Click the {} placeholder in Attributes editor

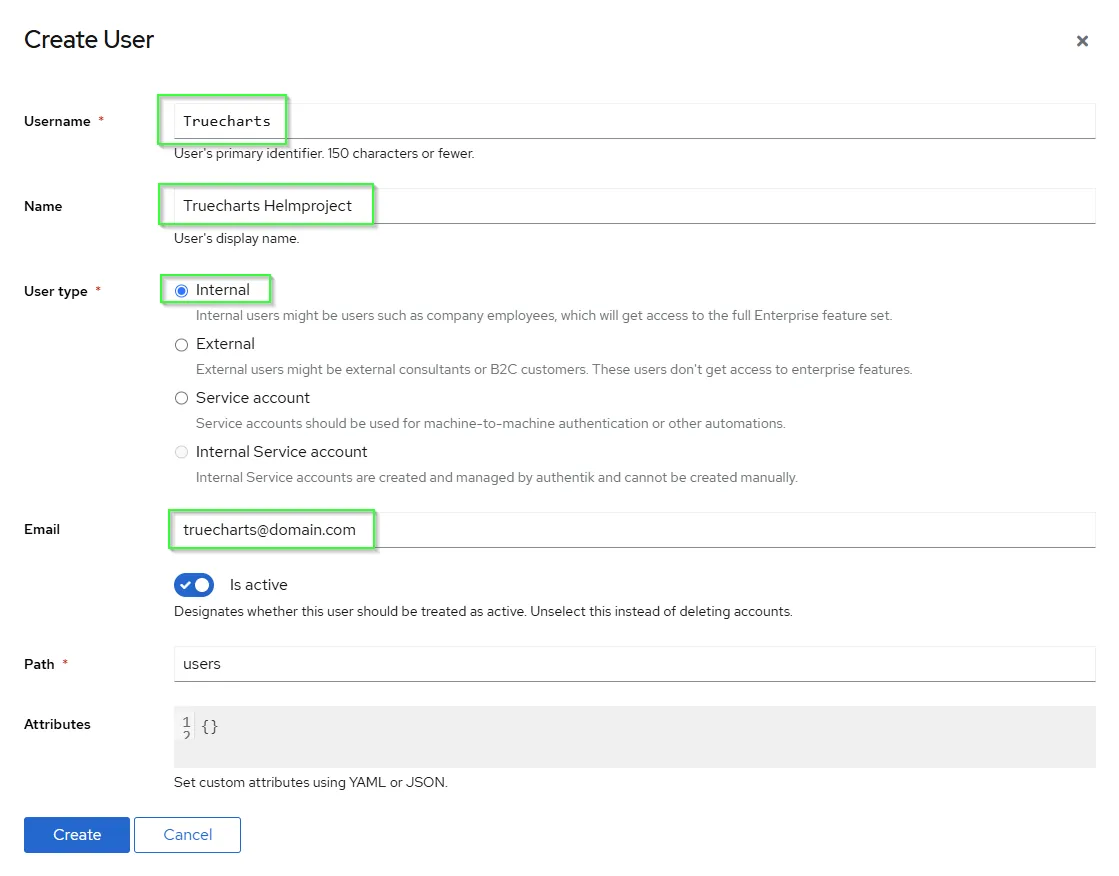[209, 725]
